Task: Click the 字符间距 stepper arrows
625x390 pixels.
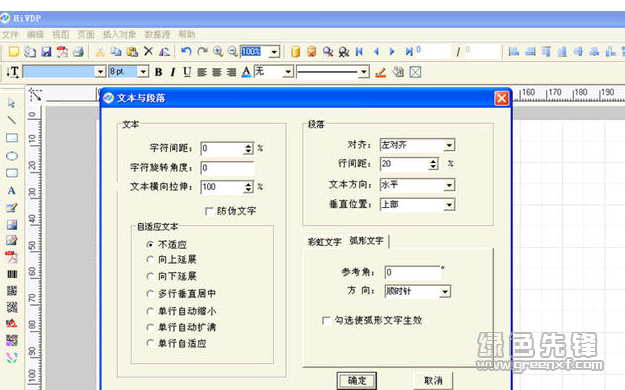Action: tap(248, 149)
